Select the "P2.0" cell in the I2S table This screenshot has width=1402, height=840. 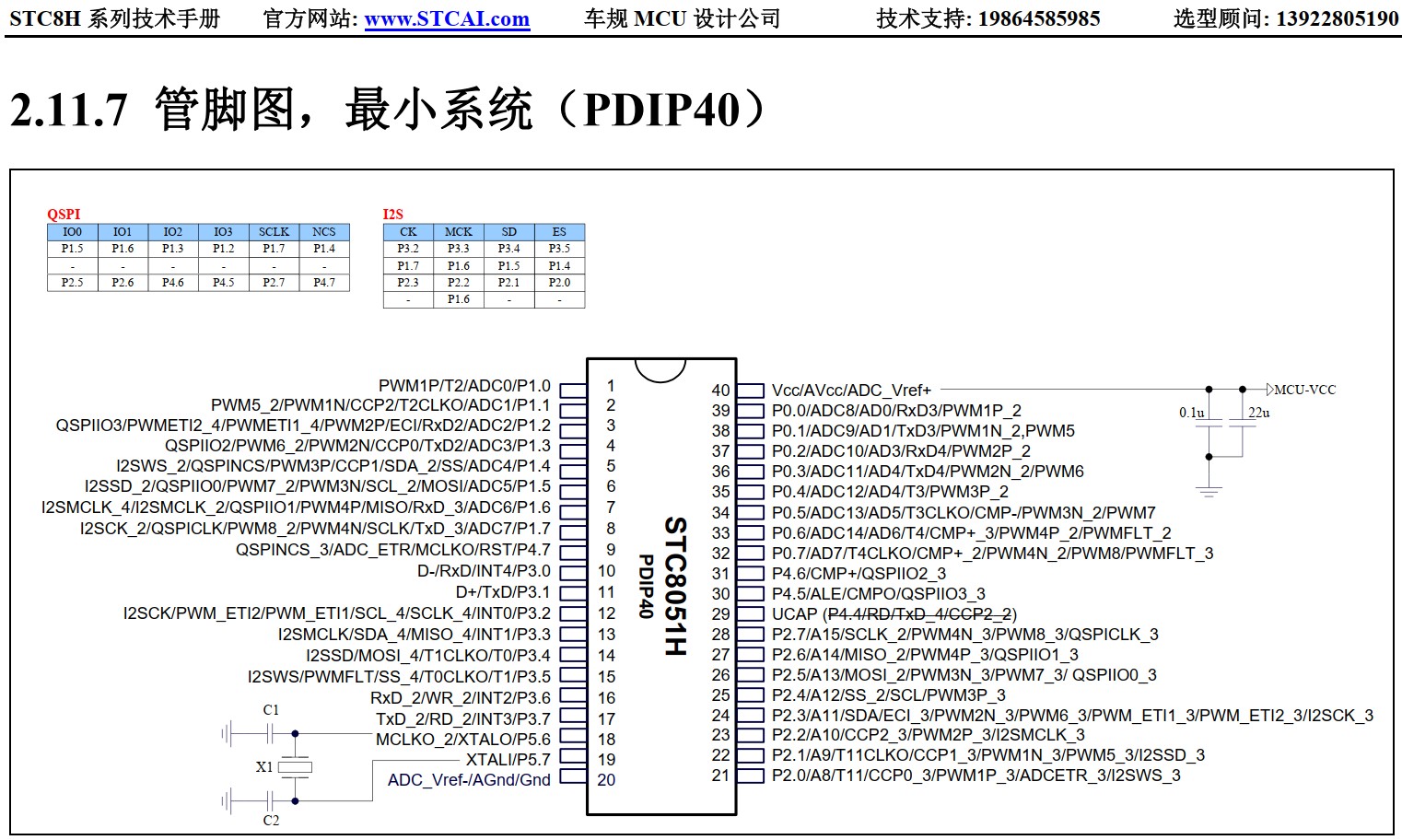[x=559, y=283]
